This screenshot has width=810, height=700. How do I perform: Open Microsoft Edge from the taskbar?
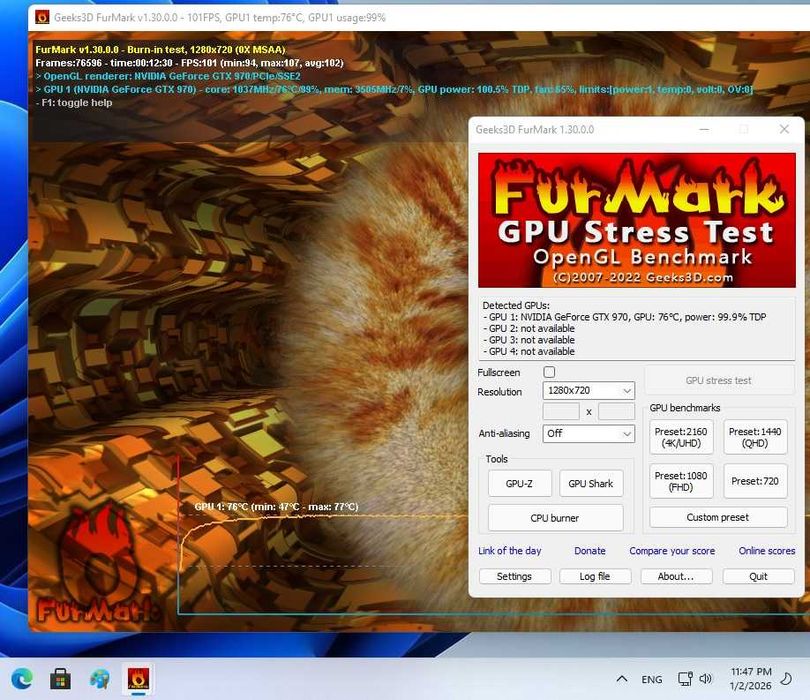coord(22,678)
